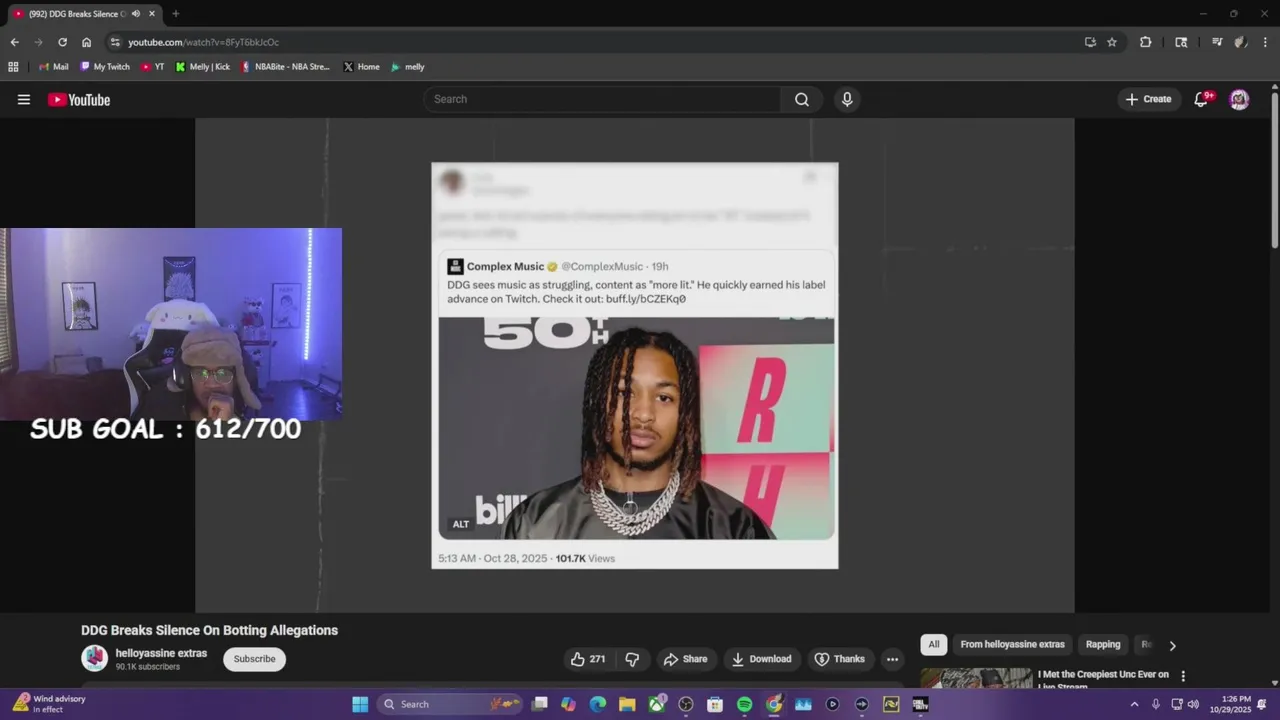Show more topic chips with arrow

pos(1172,645)
